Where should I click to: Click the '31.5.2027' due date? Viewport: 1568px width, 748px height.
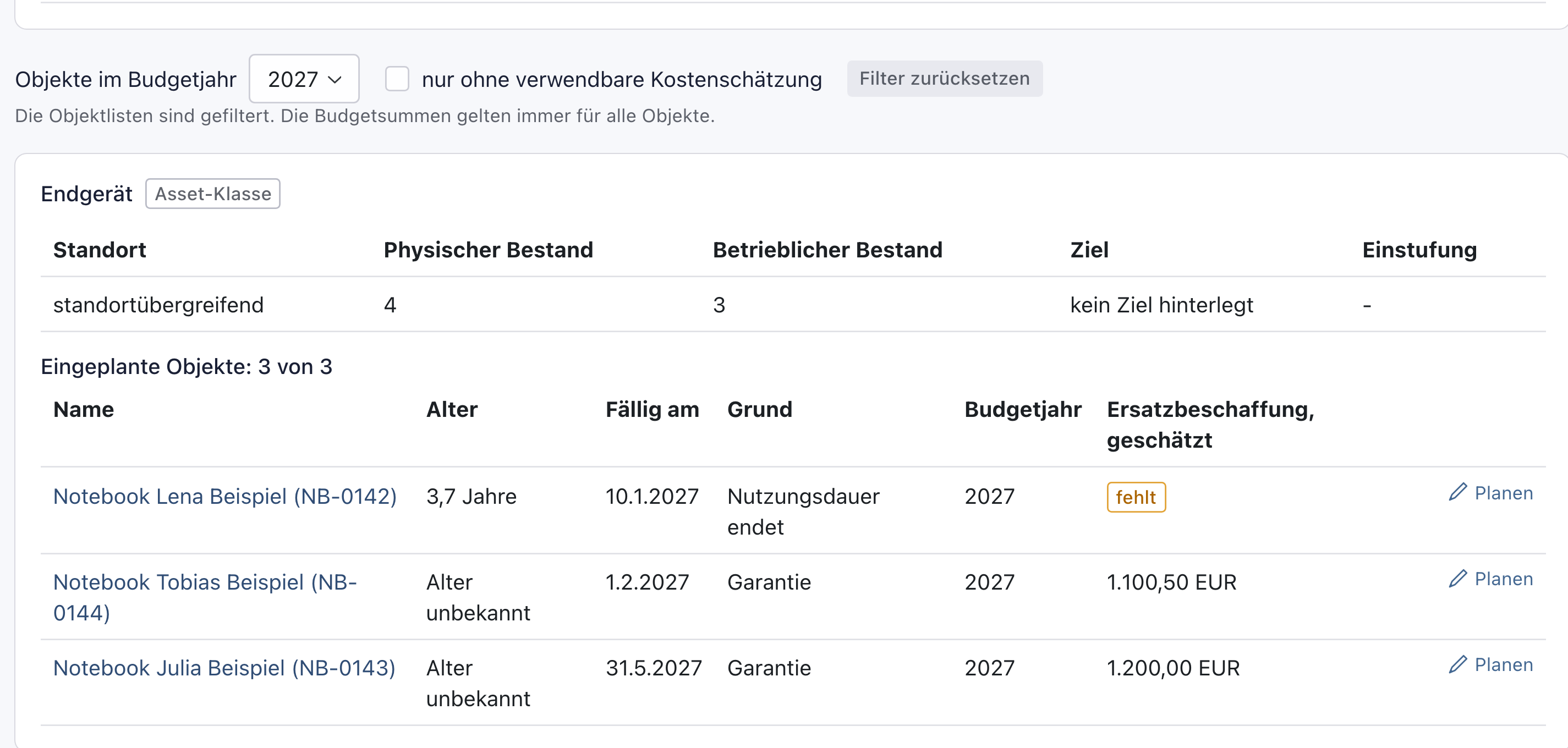click(x=654, y=668)
